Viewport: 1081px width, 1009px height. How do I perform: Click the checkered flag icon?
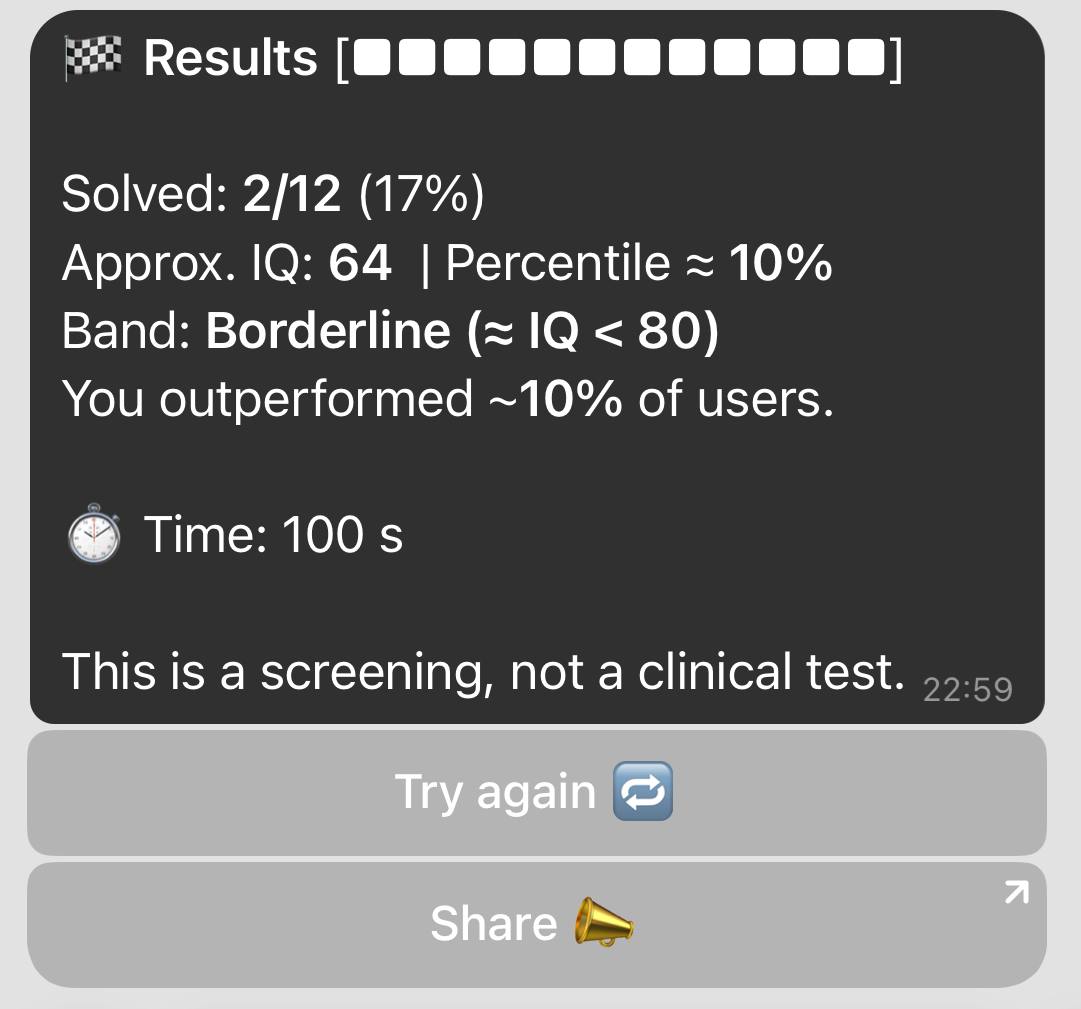point(93,58)
